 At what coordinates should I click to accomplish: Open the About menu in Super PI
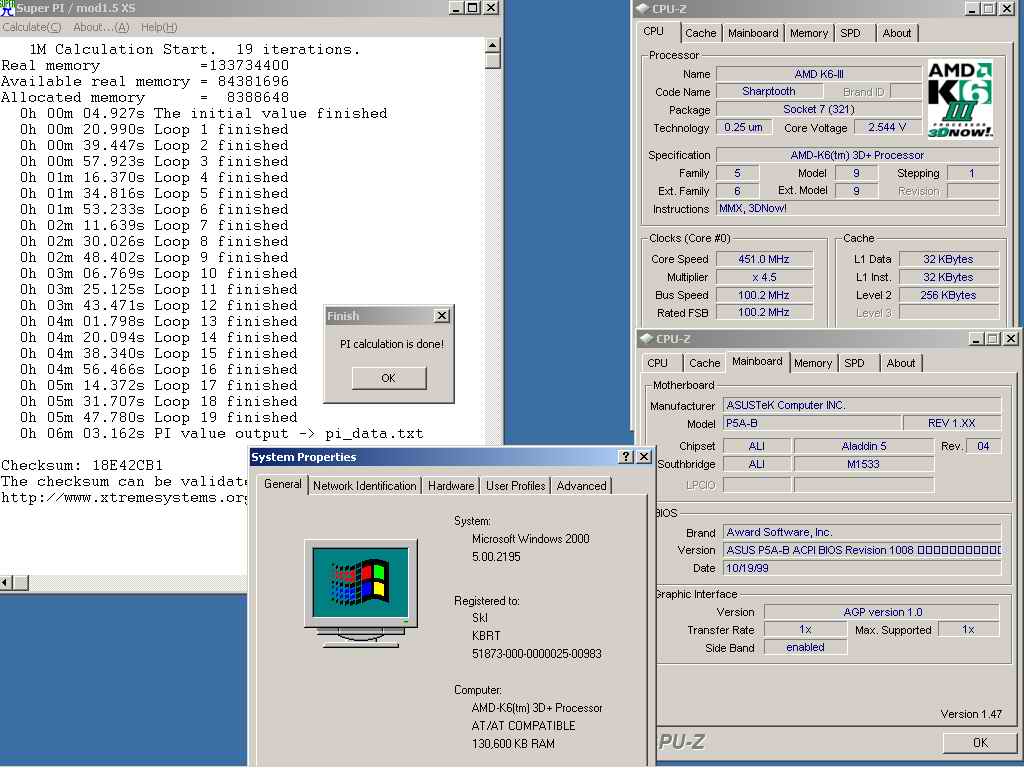tap(101, 27)
